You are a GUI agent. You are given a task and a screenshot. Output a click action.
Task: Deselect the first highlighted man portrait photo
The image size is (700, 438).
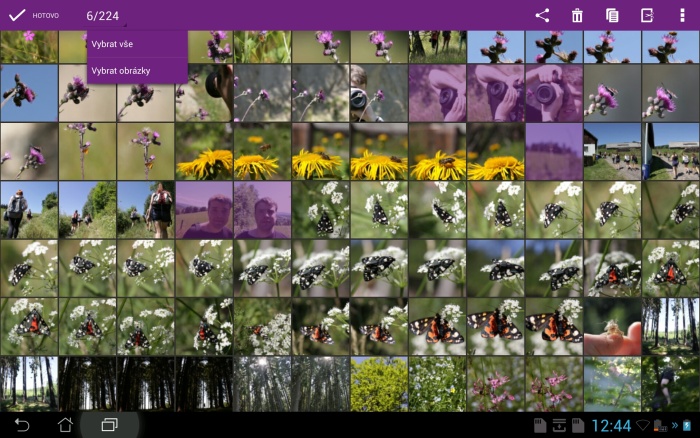[x=204, y=210]
